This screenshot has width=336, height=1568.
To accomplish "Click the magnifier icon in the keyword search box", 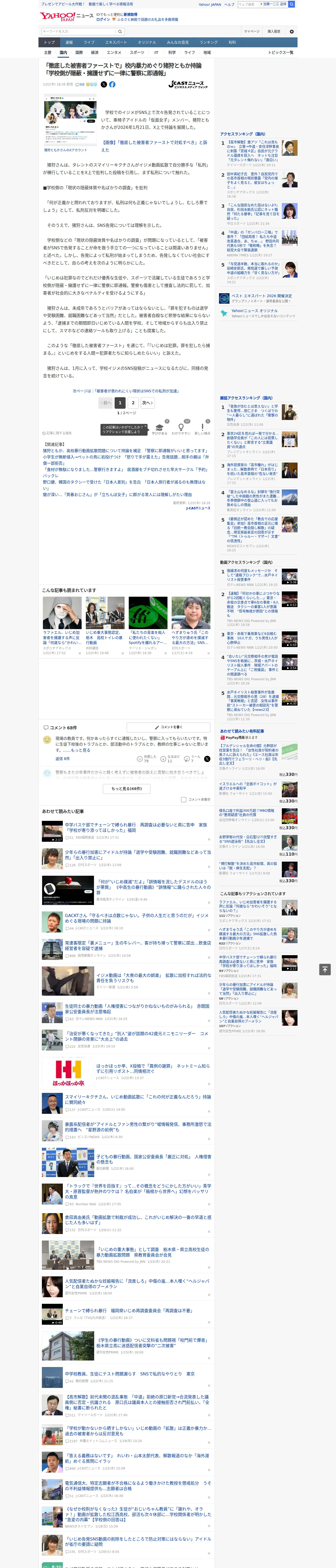I will click(120, 32).
